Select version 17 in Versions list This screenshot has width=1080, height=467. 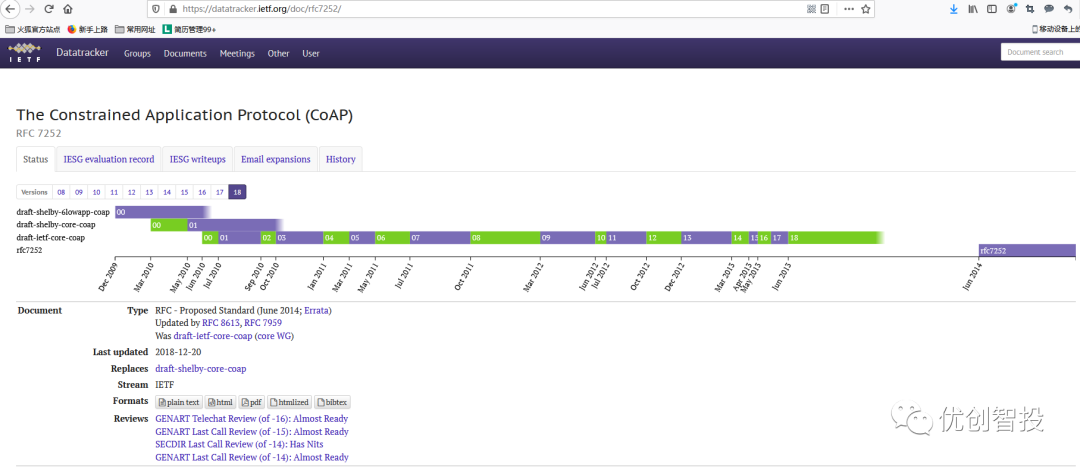219,192
